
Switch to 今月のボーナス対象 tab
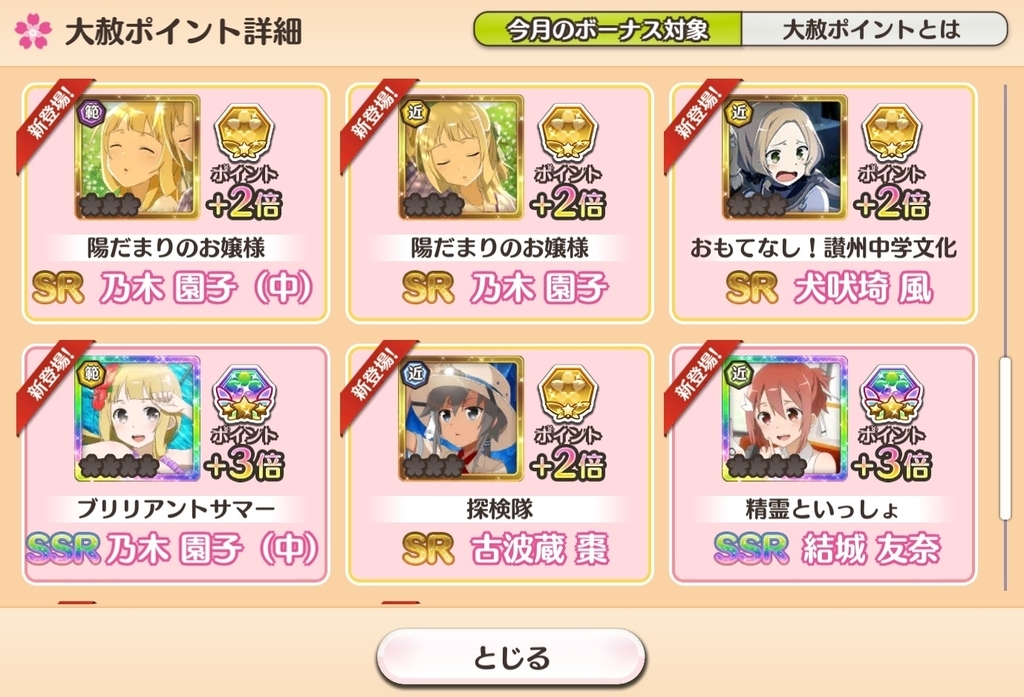[x=607, y=29]
